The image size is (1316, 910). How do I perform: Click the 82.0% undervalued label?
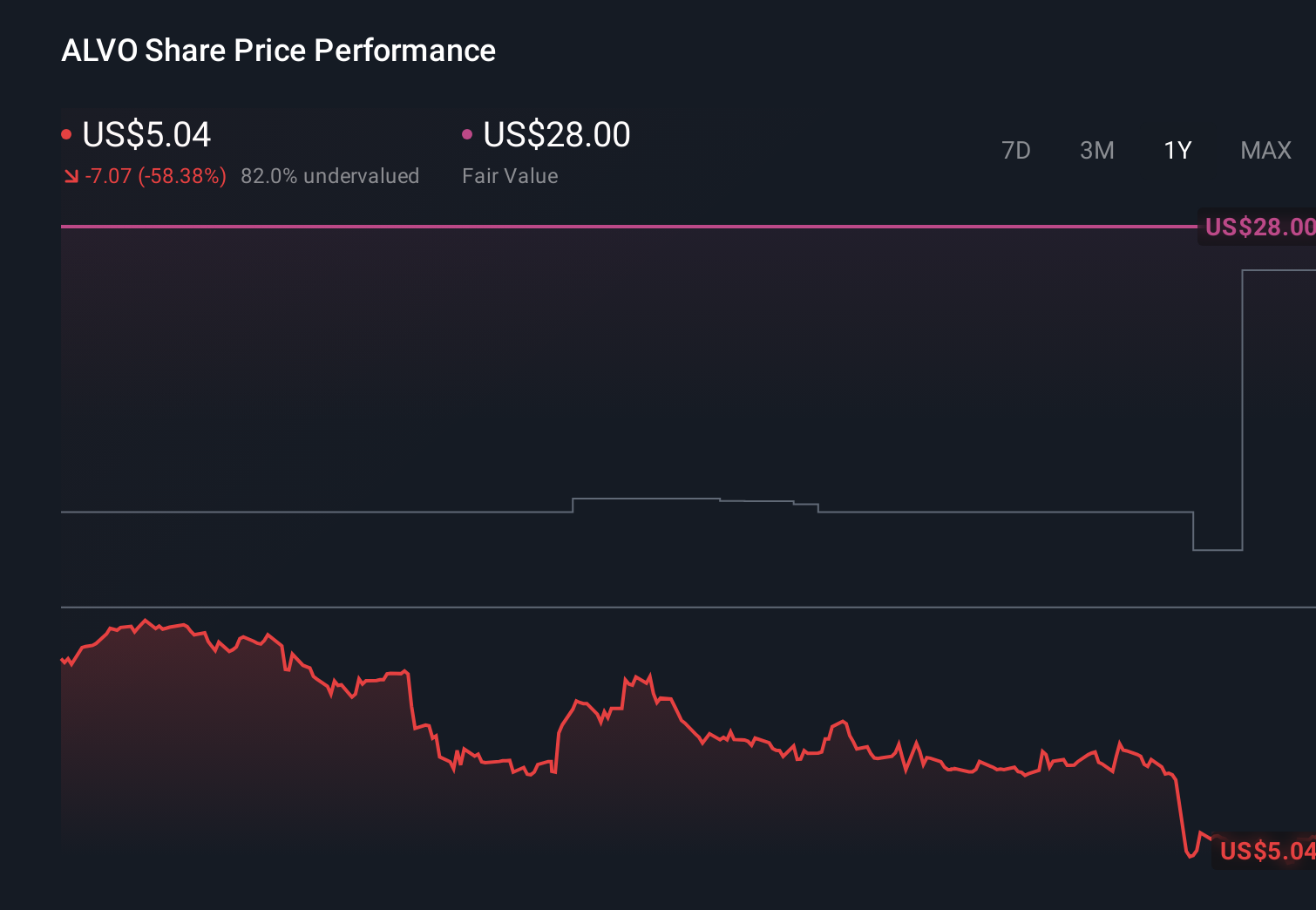(331, 176)
